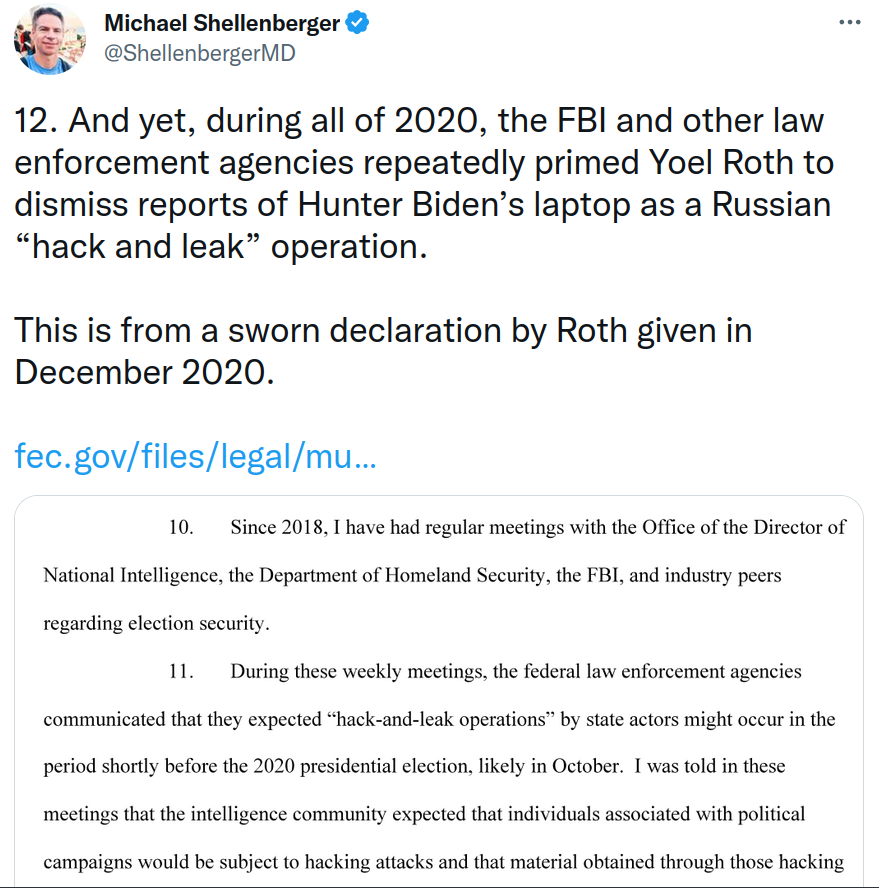Click the Michael Shellenberger display name
This screenshot has height=888, width=879.
222,23
